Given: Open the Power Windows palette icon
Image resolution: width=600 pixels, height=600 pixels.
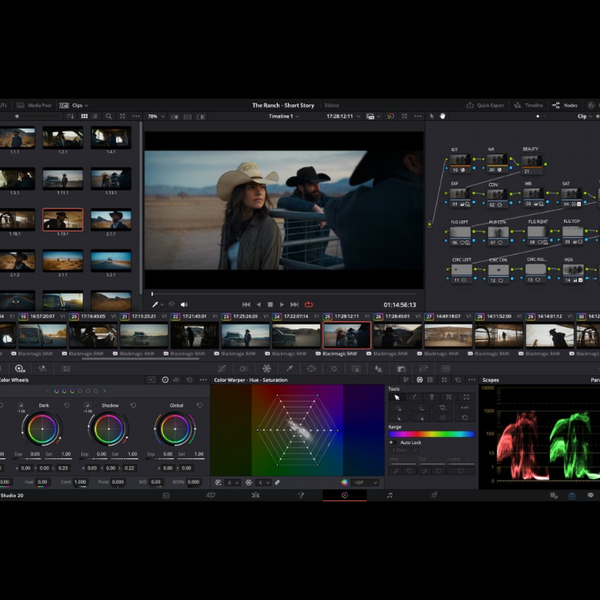Looking at the screenshot, I should click(311, 368).
